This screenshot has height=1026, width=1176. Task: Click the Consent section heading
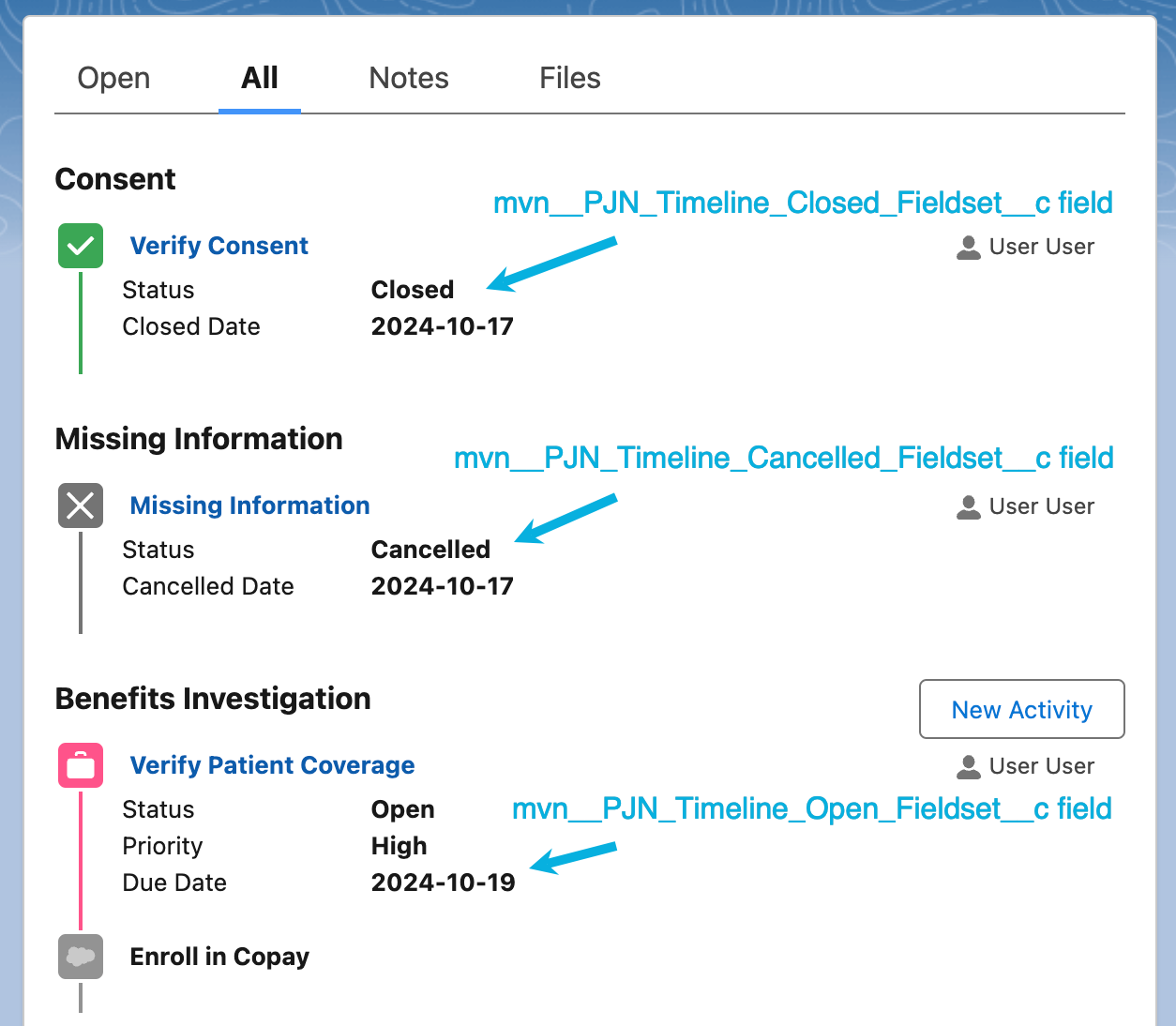[x=115, y=179]
